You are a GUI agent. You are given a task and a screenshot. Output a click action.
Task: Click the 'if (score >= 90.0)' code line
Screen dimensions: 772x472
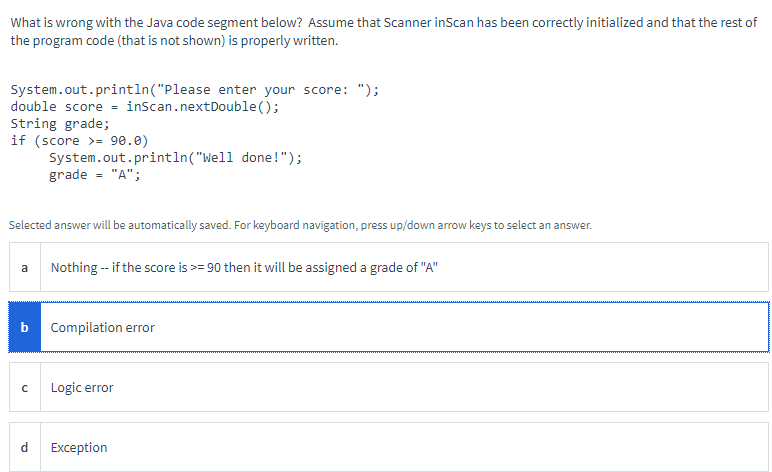(79, 141)
